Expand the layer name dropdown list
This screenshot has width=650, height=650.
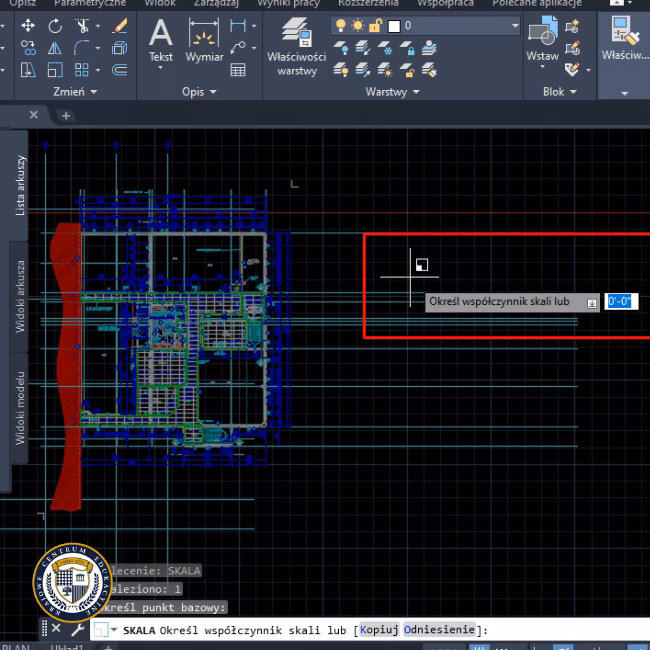coord(515,25)
